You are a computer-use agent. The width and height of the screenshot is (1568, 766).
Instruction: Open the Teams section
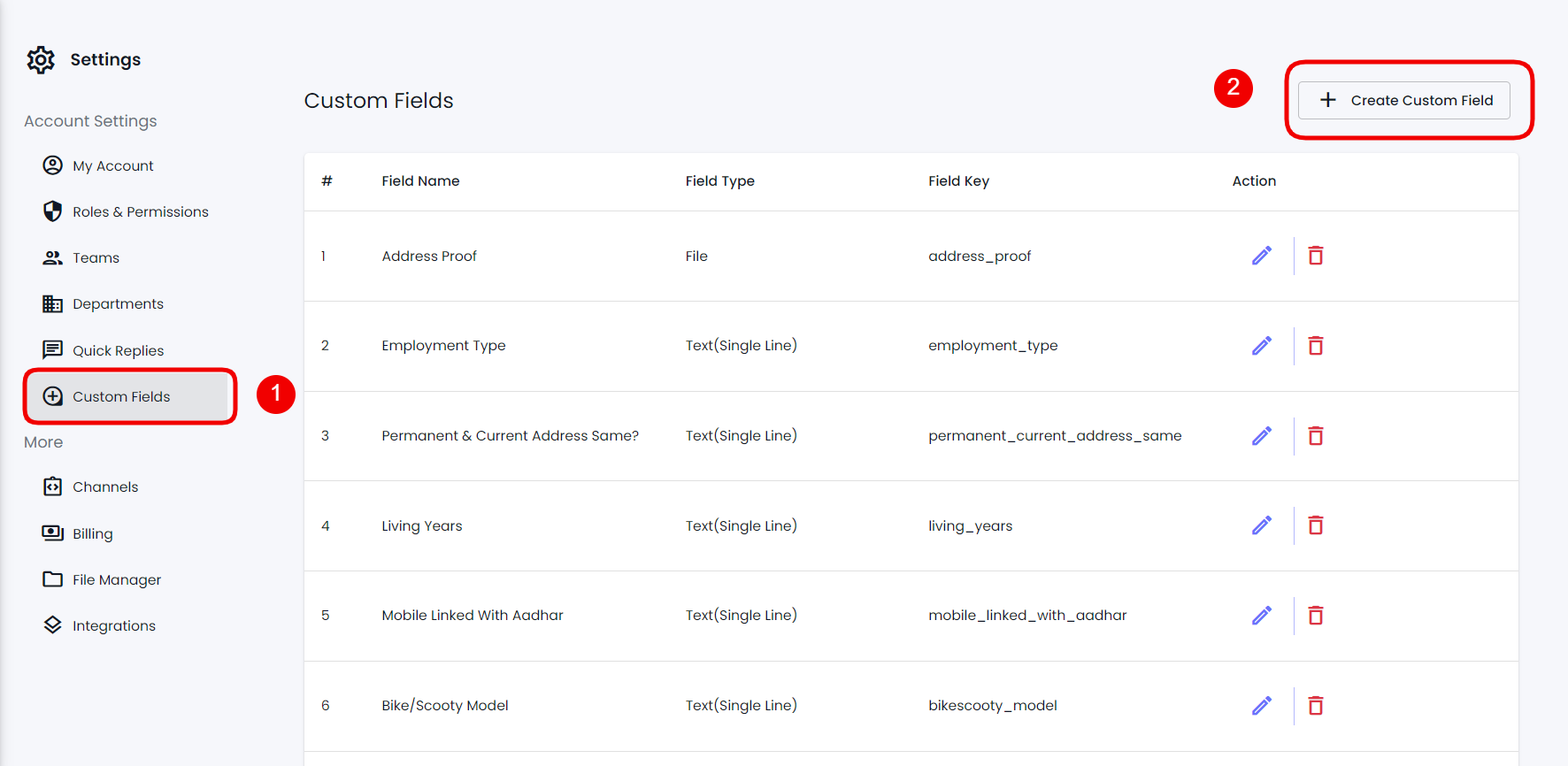[x=96, y=257]
